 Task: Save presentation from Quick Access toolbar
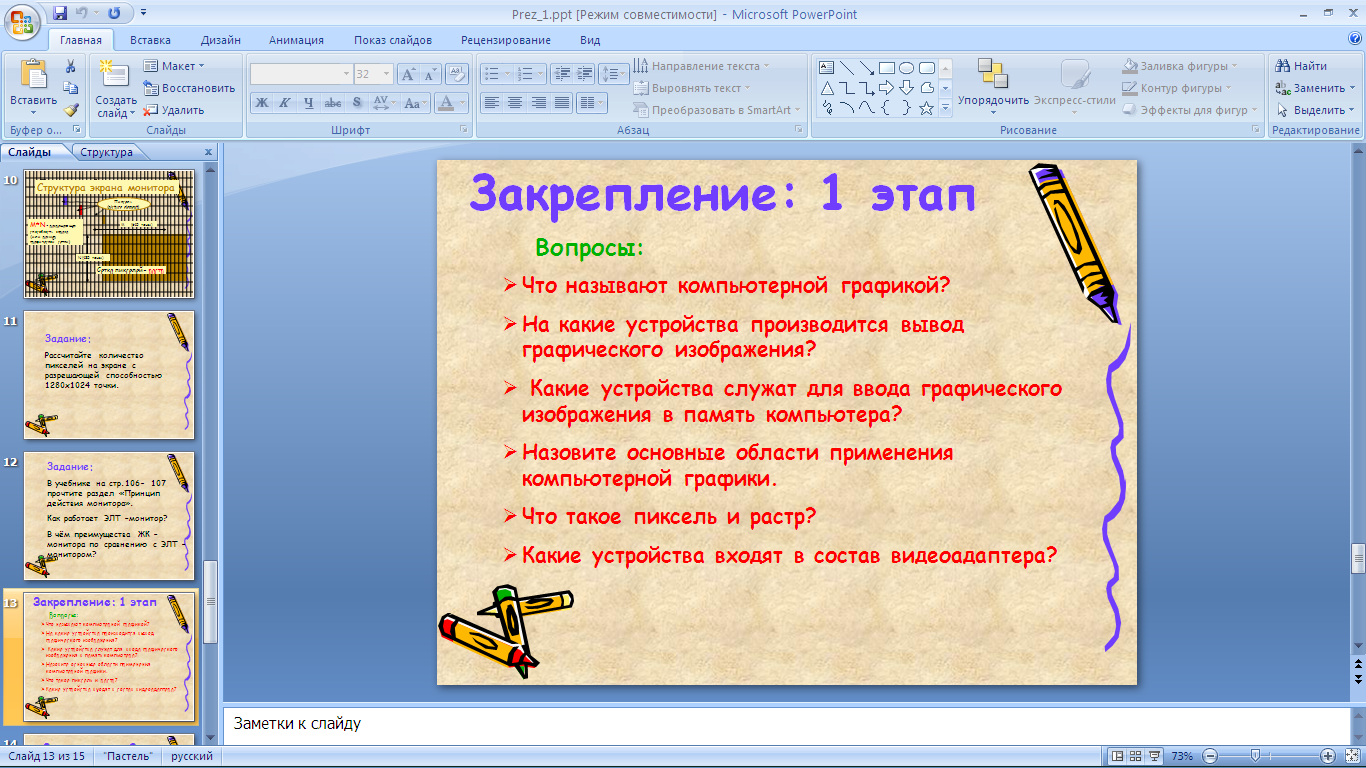click(60, 14)
